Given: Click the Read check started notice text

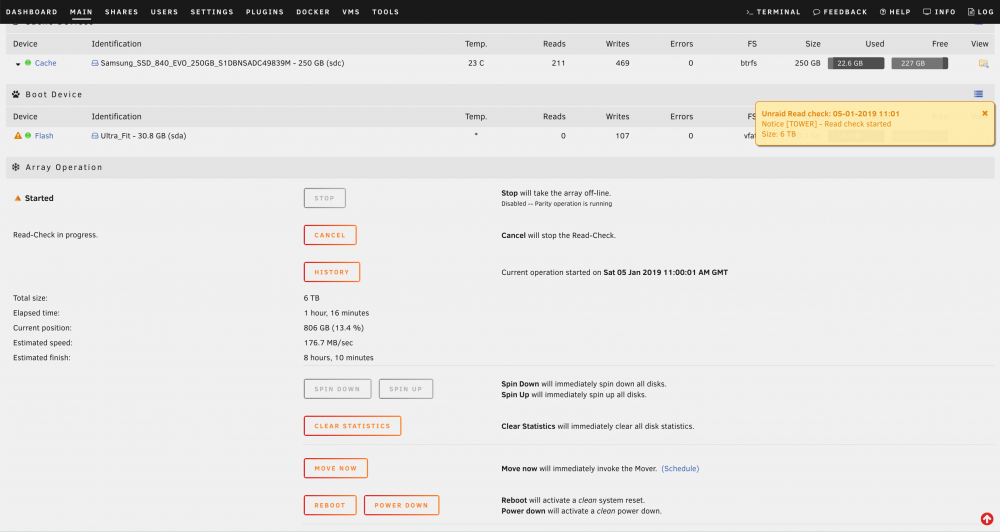Looking at the screenshot, I should [x=826, y=124].
